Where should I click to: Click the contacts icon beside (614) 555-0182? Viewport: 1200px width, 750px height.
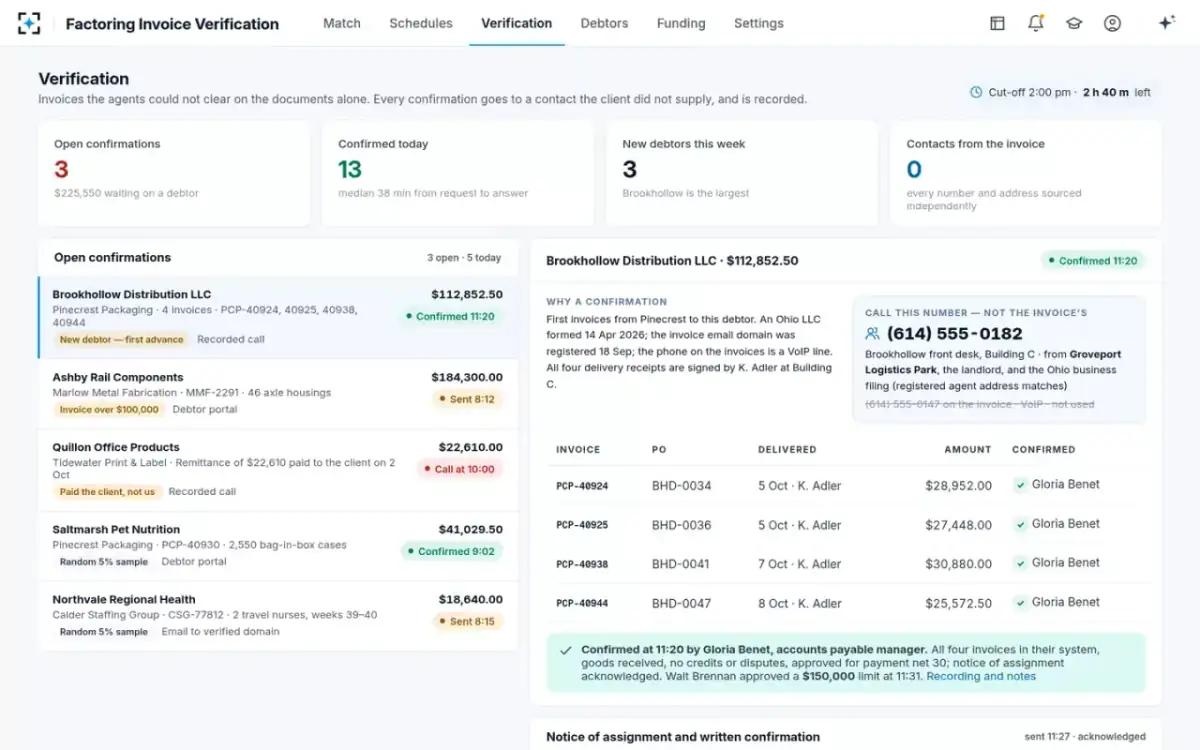point(873,334)
